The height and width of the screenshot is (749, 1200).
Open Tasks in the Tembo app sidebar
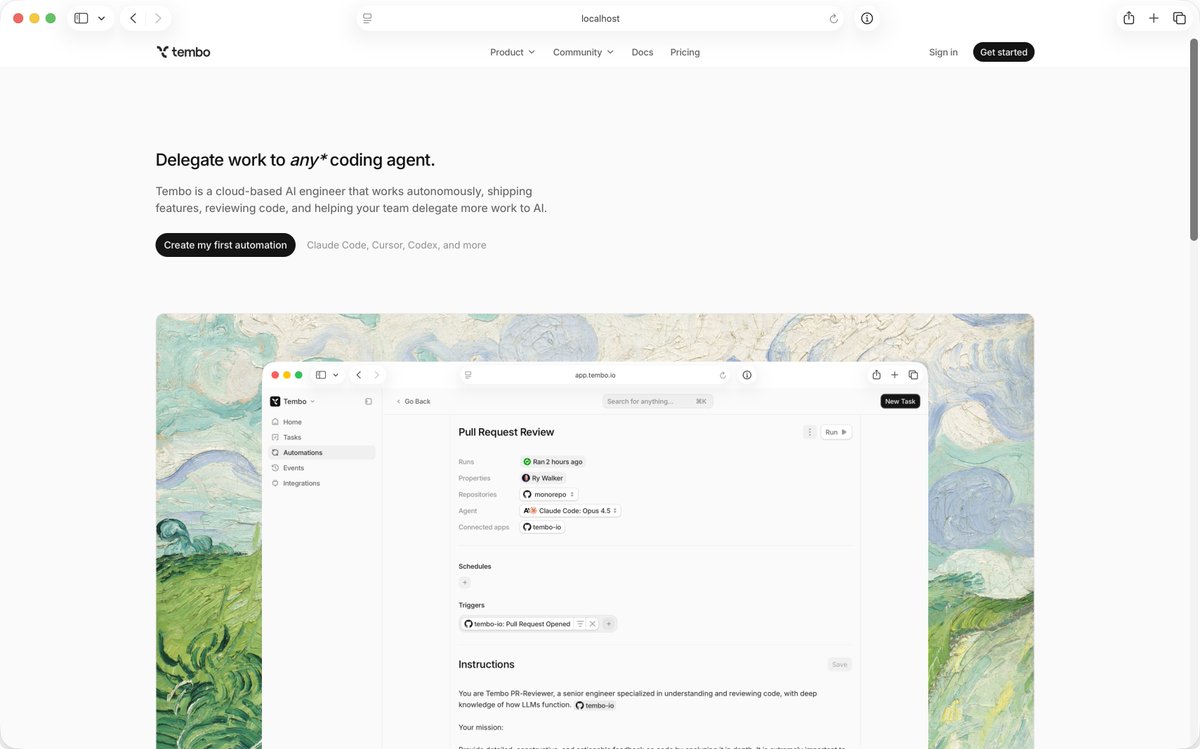click(x=323, y=437)
